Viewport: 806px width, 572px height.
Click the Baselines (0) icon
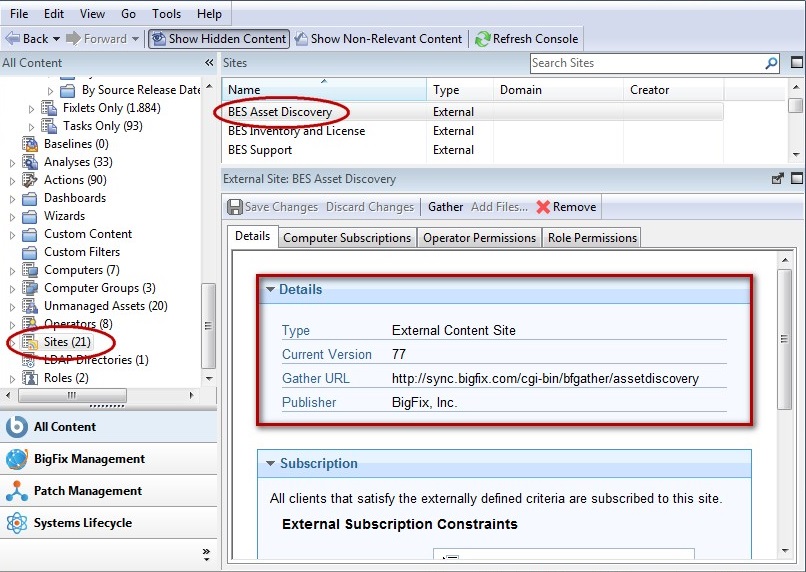[30, 144]
